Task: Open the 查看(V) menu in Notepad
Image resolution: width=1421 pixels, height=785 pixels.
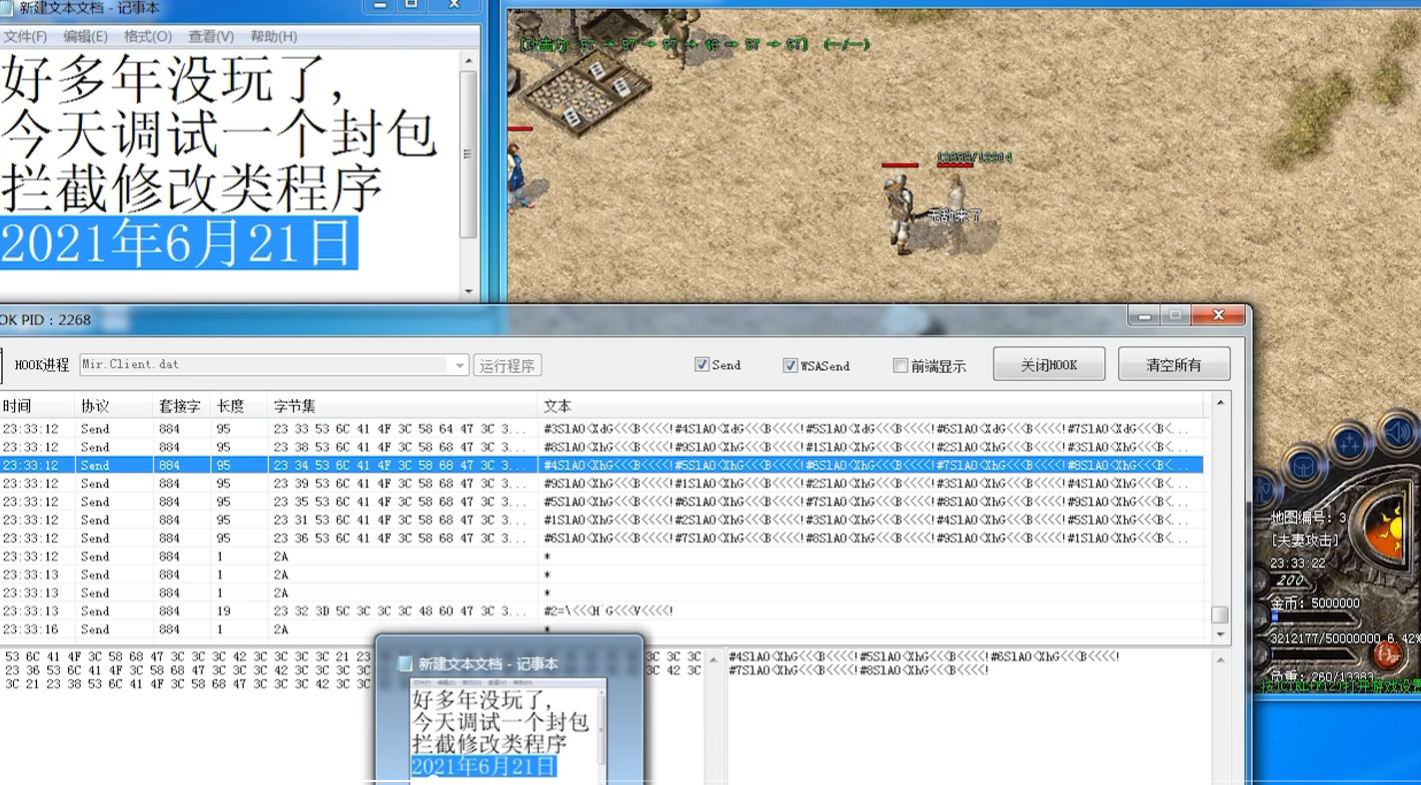Action: (x=211, y=36)
